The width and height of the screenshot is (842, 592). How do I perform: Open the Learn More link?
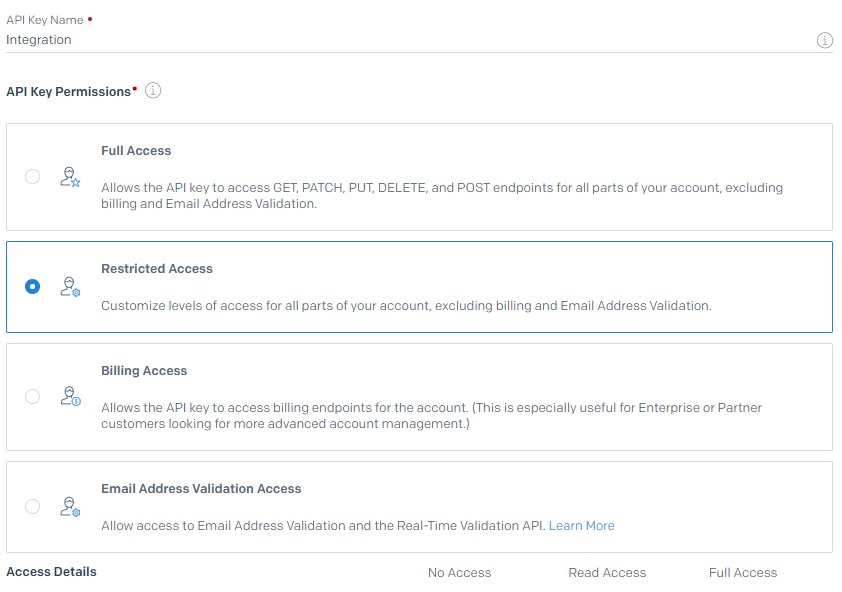click(581, 526)
